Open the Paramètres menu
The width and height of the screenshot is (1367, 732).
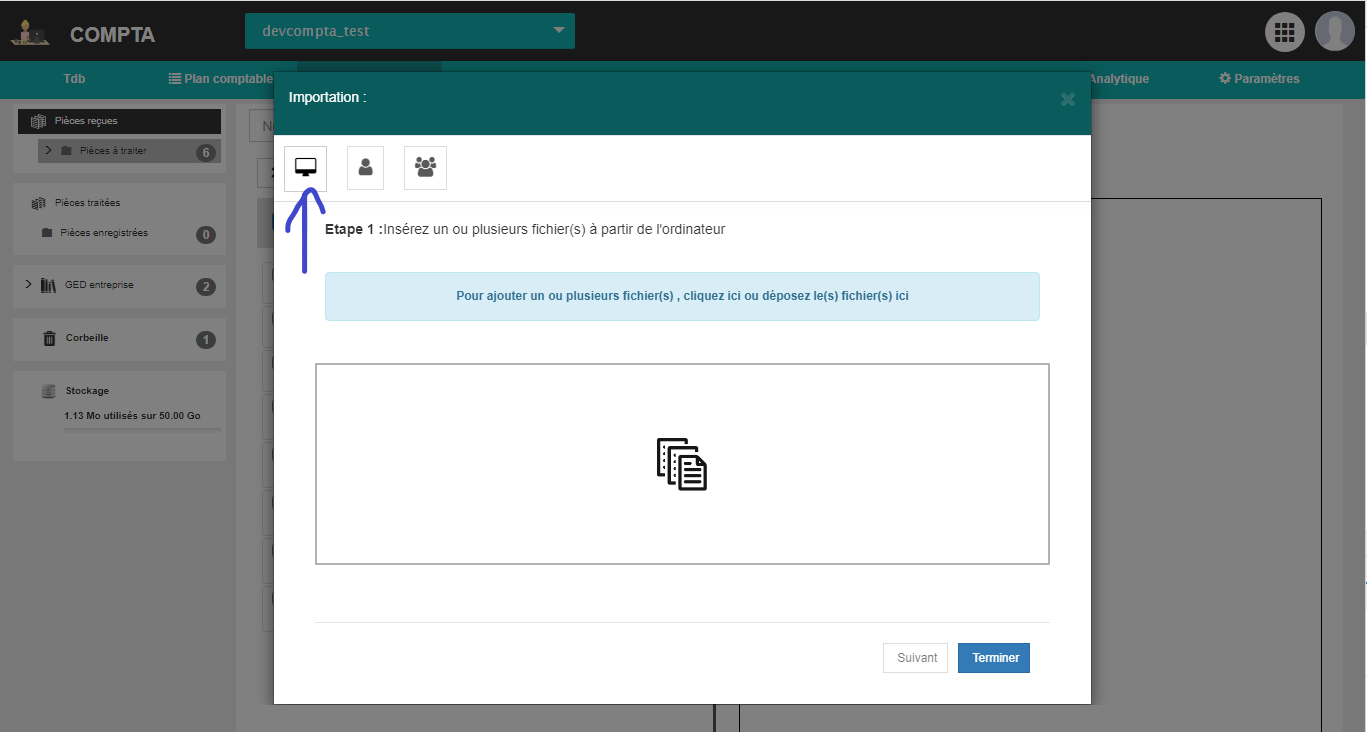[x=1259, y=79]
